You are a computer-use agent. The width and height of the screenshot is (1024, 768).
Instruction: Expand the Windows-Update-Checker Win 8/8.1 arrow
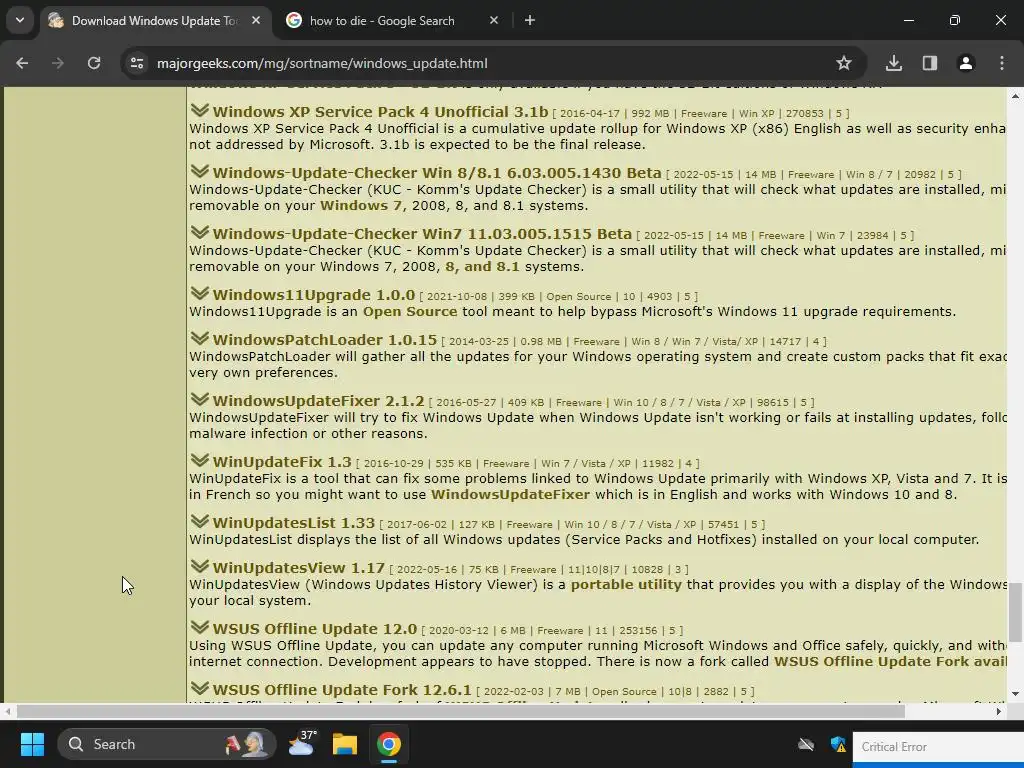[x=200, y=171]
